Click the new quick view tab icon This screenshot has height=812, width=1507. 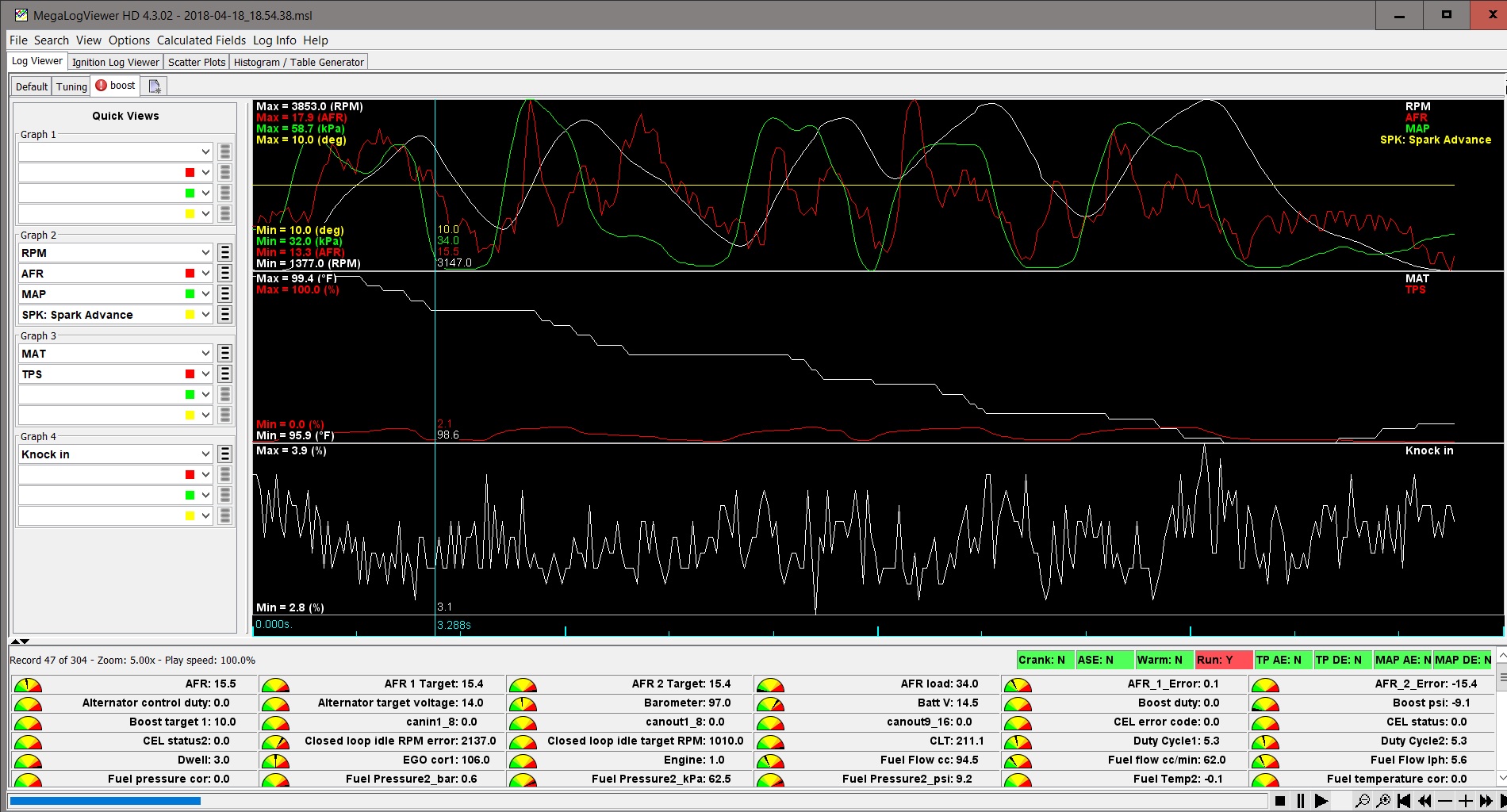point(155,86)
